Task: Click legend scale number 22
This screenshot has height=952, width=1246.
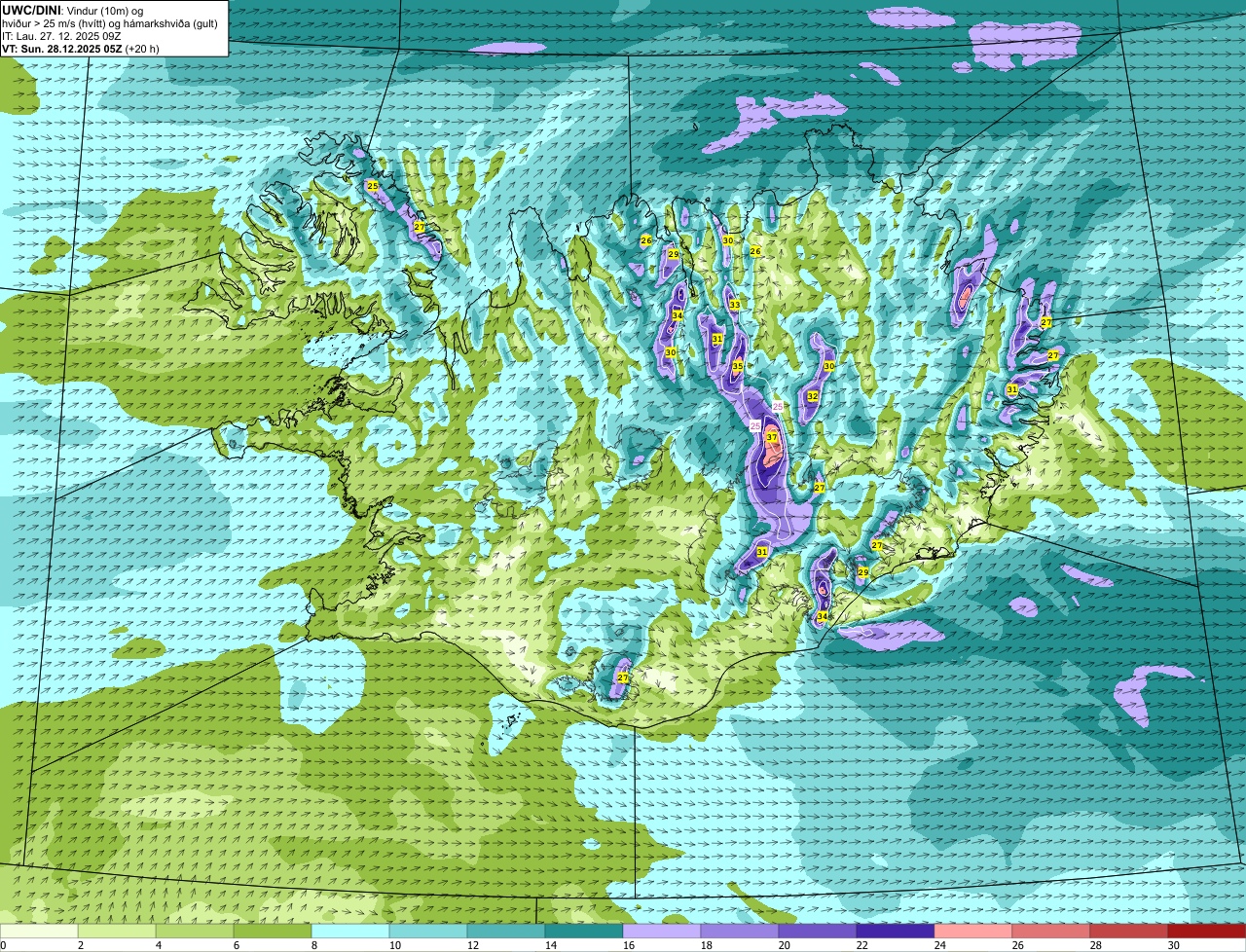Action: tap(861, 945)
